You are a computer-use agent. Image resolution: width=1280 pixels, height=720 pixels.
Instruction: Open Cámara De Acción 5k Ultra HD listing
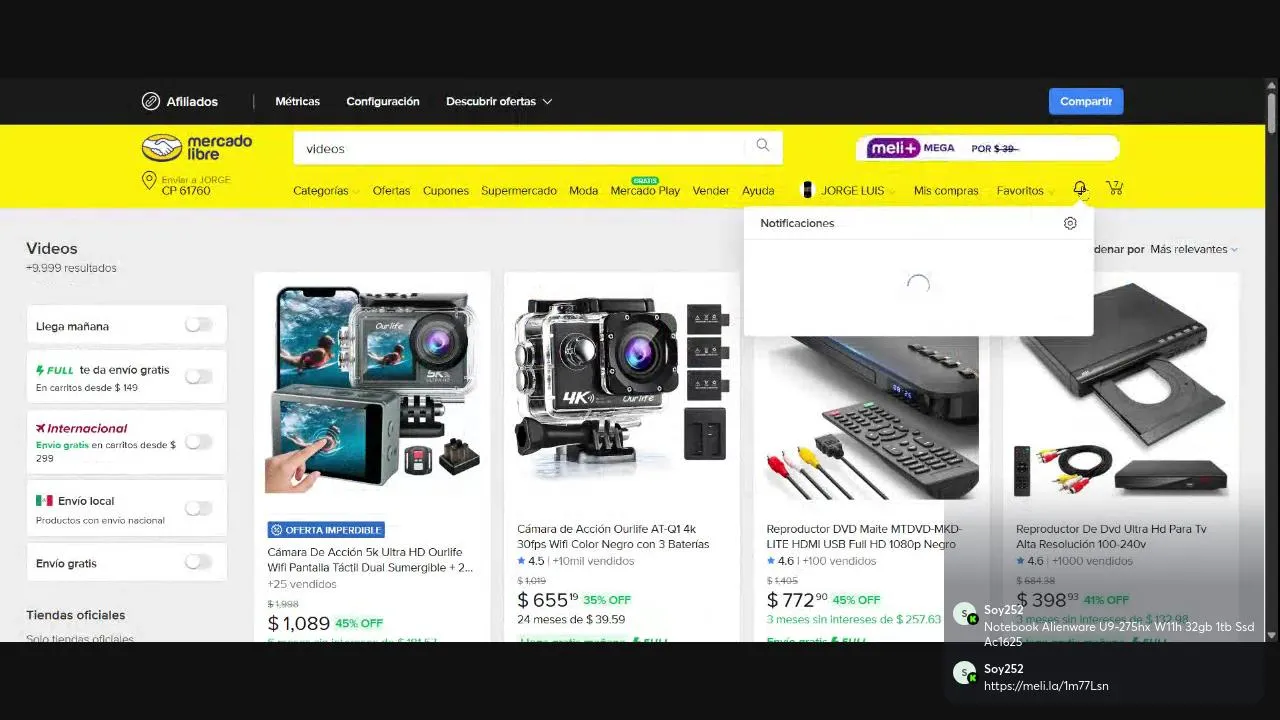tap(370, 559)
